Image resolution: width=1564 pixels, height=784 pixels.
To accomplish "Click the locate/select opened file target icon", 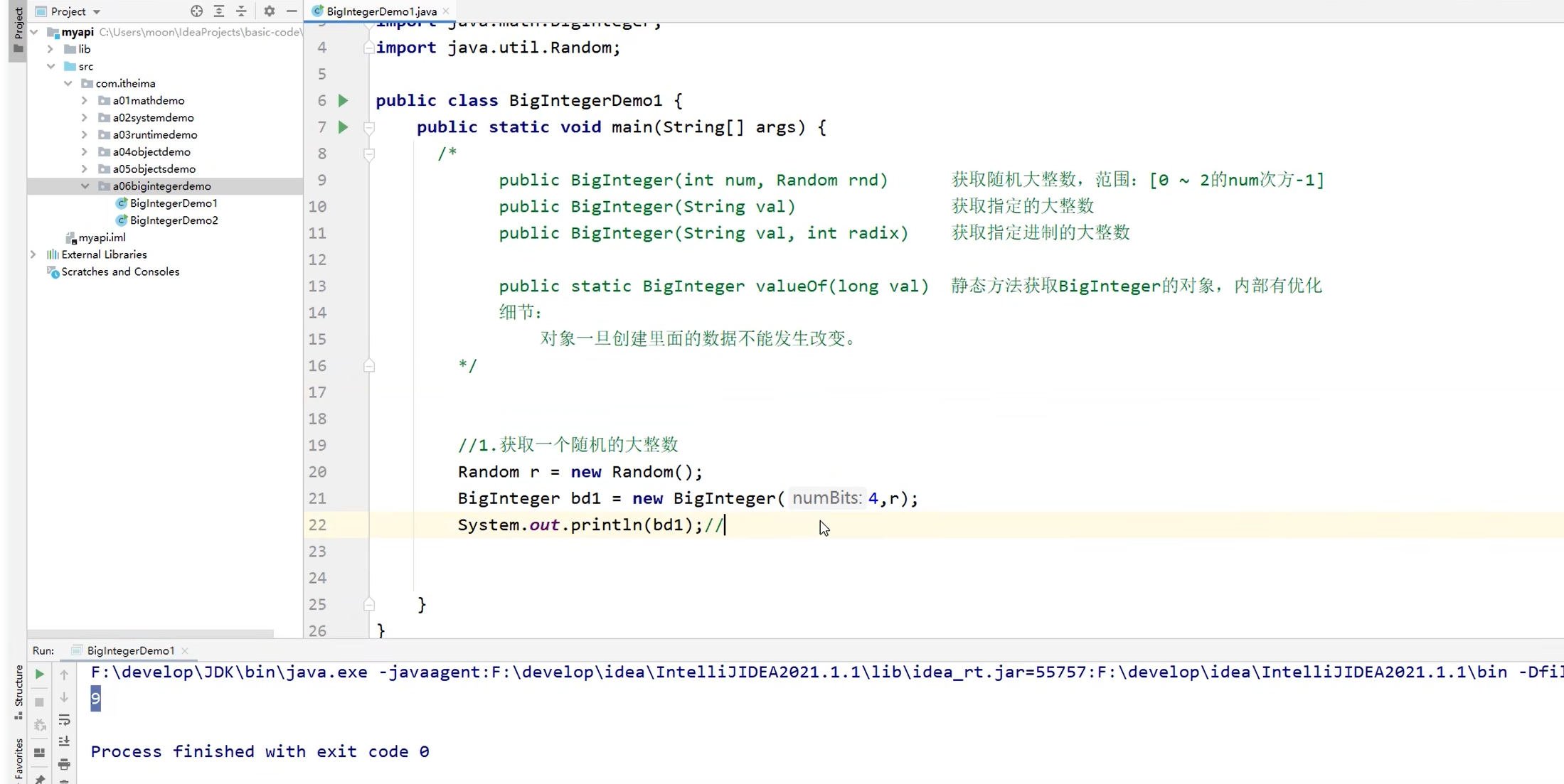I will pos(196,11).
